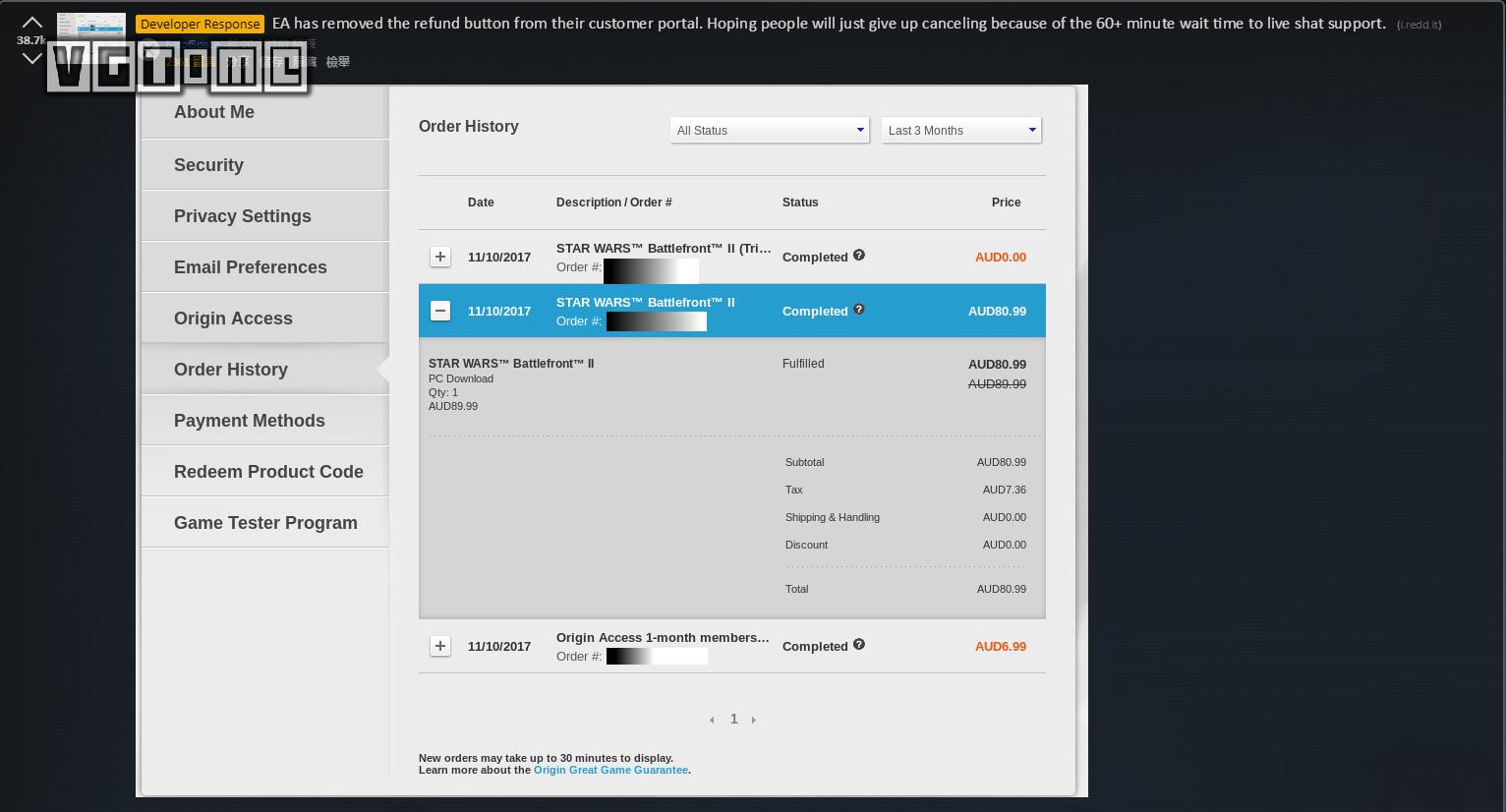Open the Security section

pyautogui.click(x=265, y=165)
